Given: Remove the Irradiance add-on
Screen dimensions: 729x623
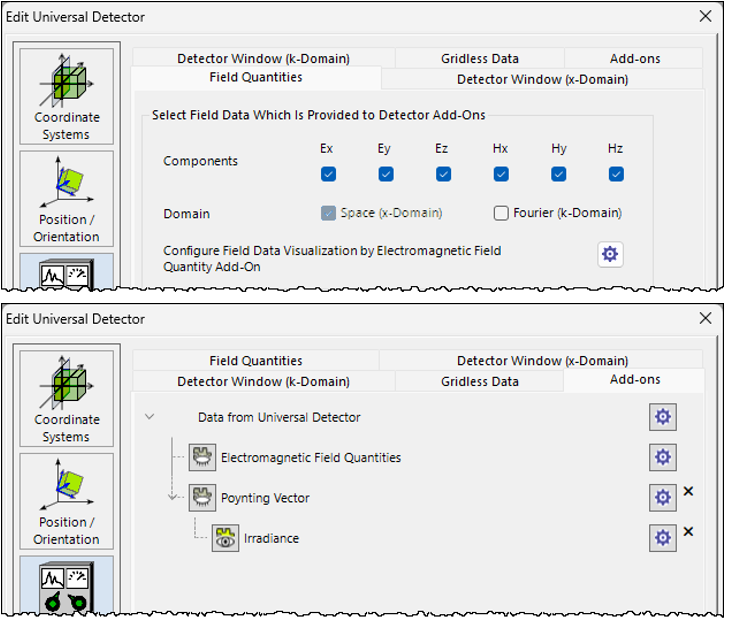Looking at the screenshot, I should [689, 532].
